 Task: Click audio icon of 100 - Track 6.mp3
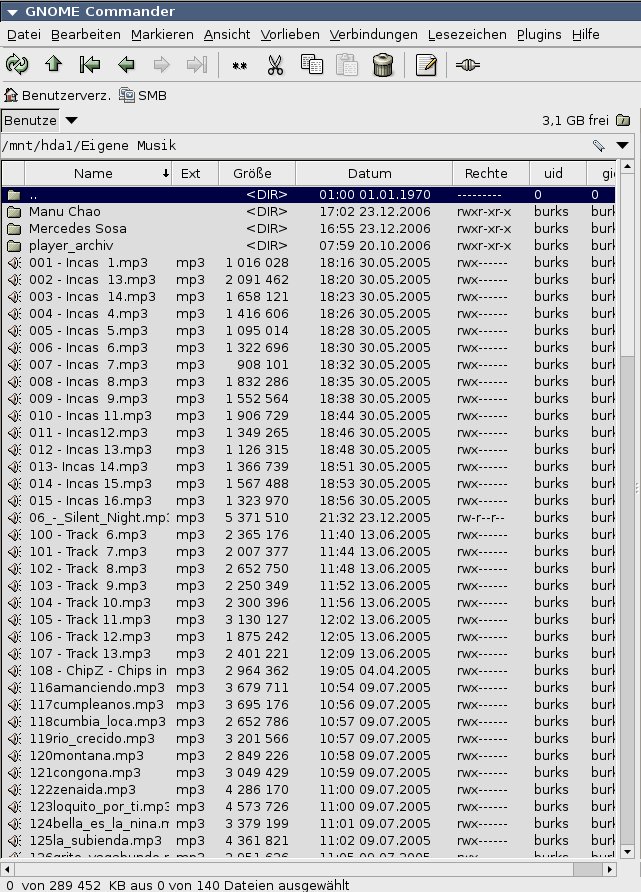pyautogui.click(x=14, y=535)
